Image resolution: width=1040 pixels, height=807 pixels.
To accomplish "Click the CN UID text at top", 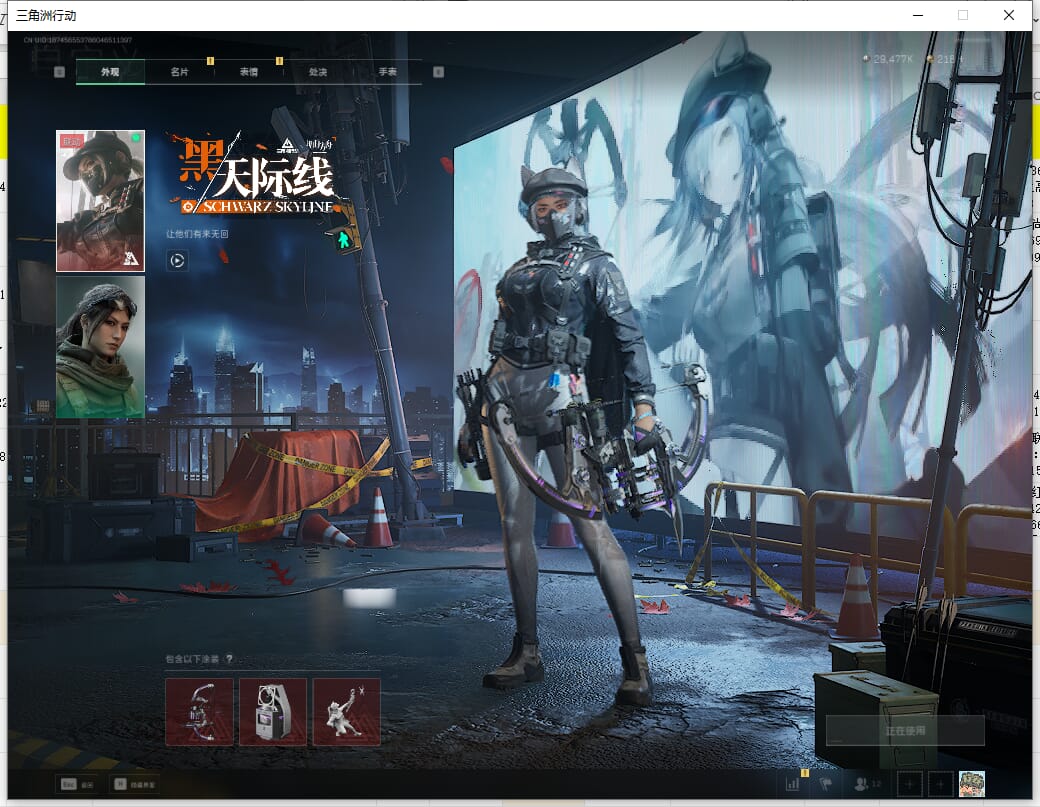I will [78, 40].
